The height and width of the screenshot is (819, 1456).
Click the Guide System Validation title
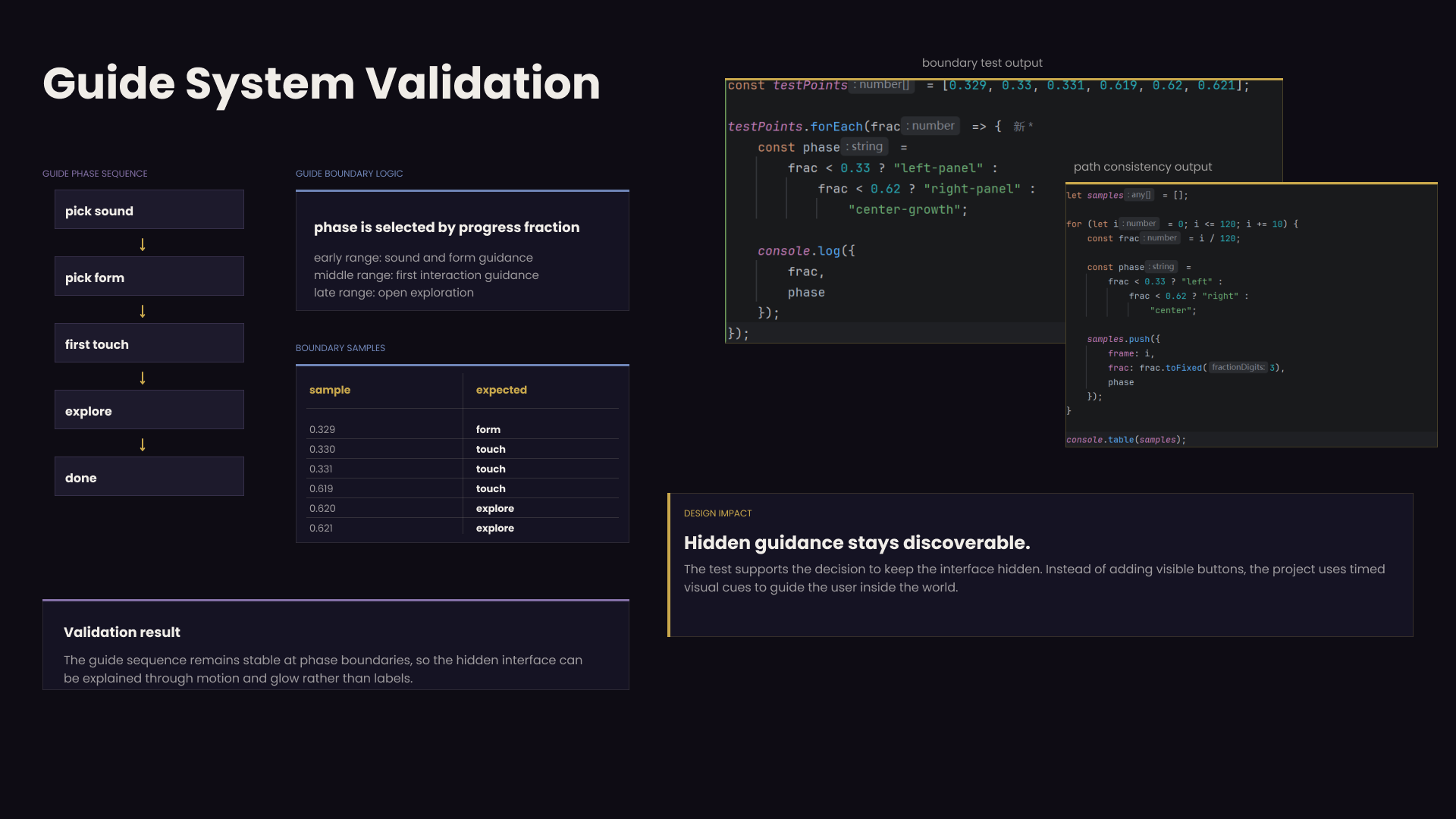point(322,83)
